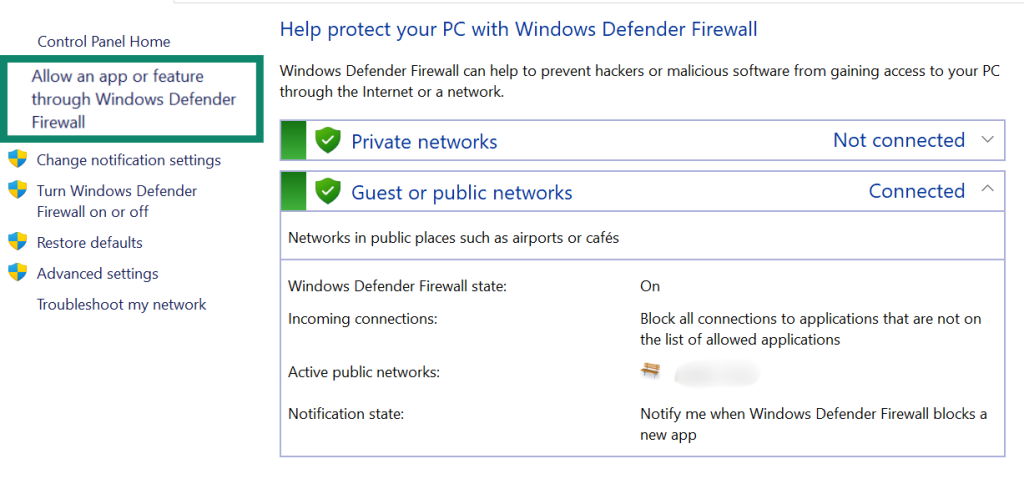Click shield icon next to Turn Windows Defender Firewall
The height and width of the screenshot is (479, 1024).
17,190
